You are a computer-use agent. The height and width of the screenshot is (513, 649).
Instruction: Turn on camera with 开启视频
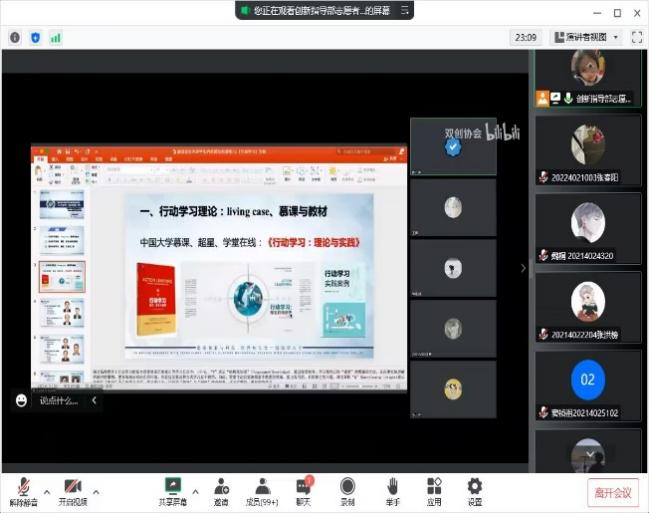tap(71, 490)
